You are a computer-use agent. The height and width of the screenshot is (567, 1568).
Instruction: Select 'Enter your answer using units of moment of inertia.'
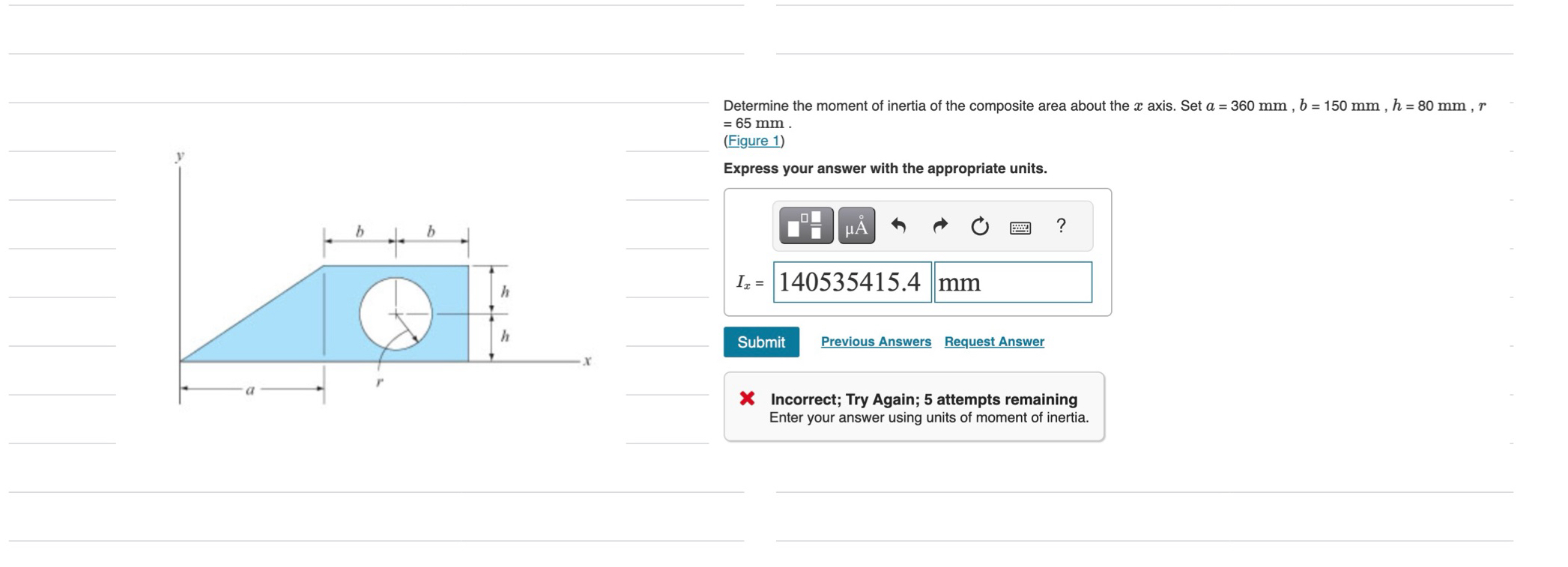coord(929,418)
